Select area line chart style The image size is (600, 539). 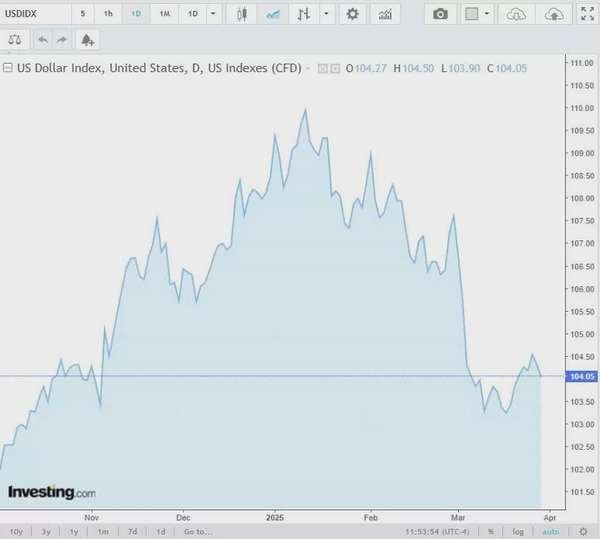pyautogui.click(x=273, y=14)
